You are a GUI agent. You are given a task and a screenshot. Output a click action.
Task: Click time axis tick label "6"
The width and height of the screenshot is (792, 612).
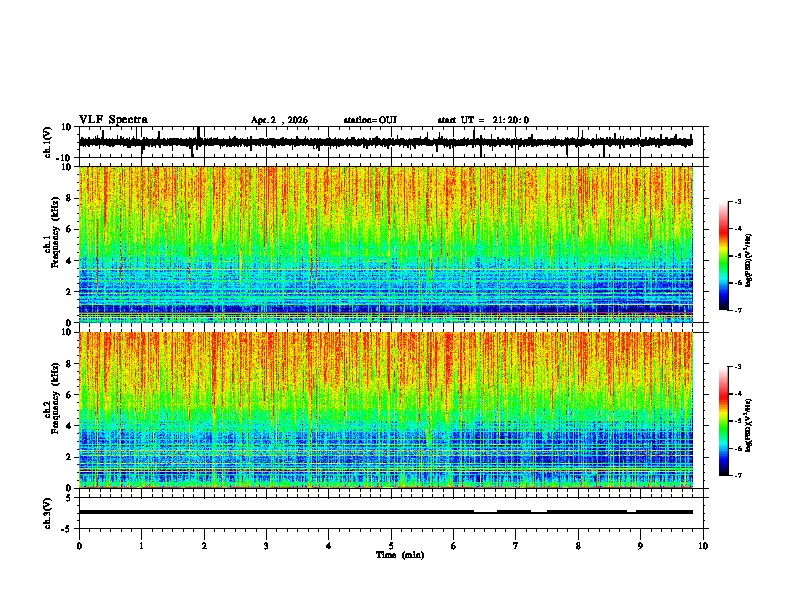tap(454, 546)
